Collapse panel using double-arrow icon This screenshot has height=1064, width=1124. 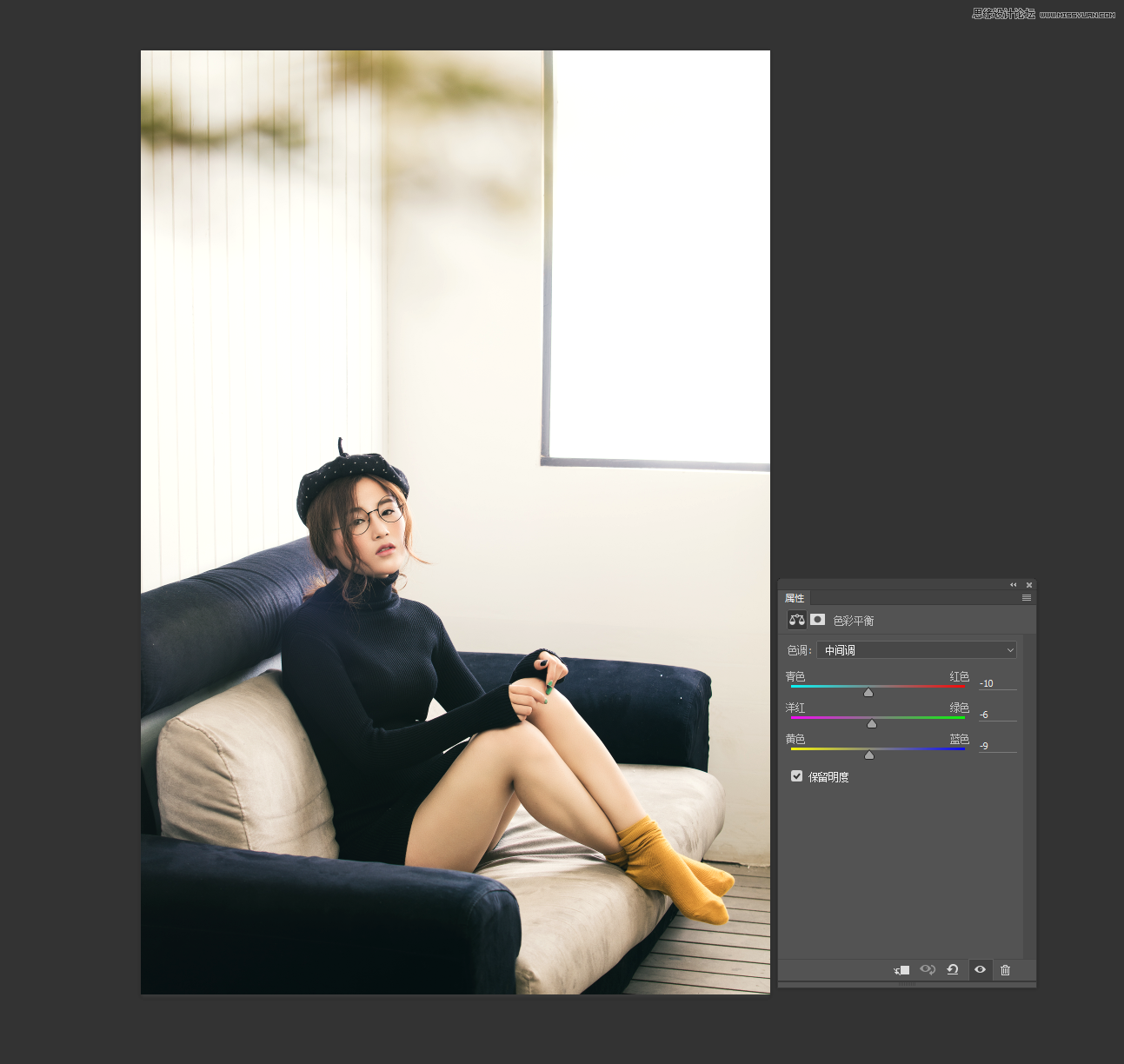coord(1013,585)
